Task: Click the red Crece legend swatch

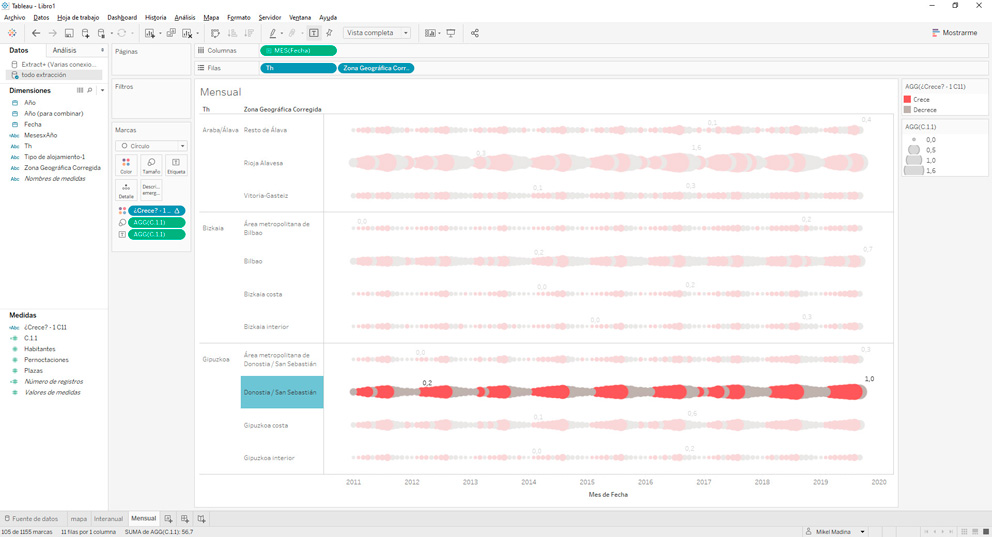Action: point(908,100)
